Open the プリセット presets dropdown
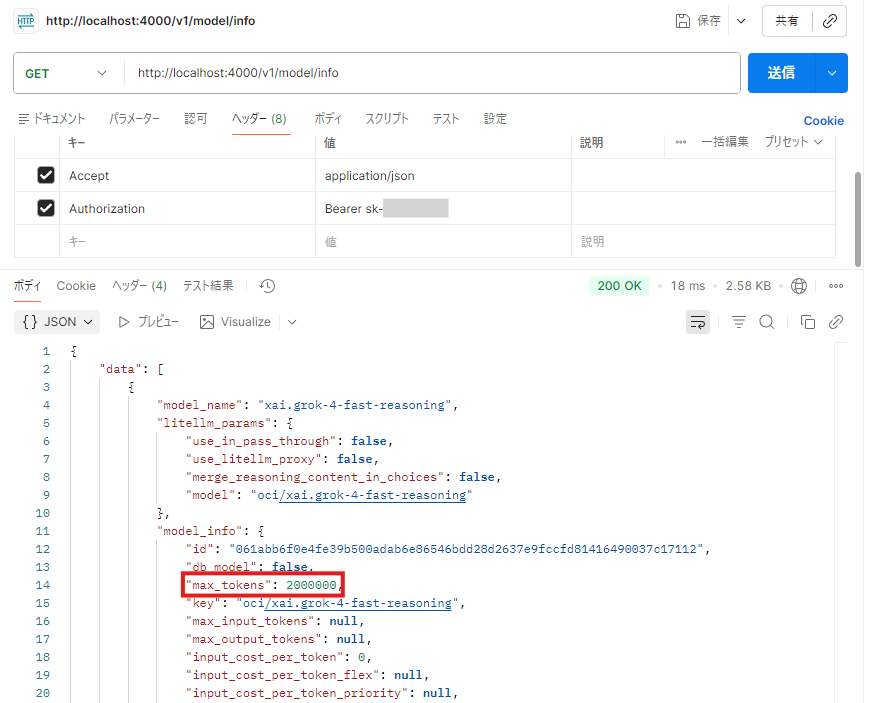 coord(793,142)
